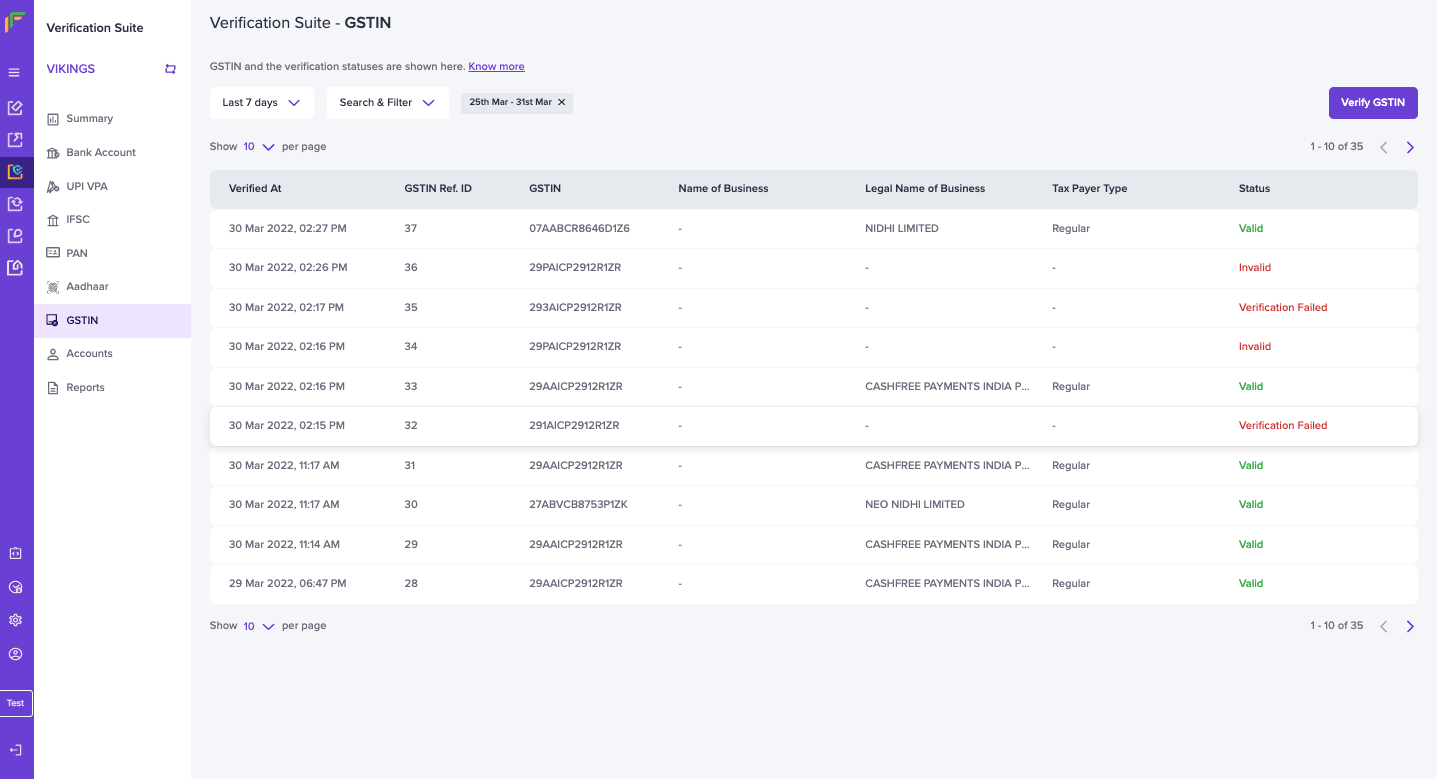Screen dimensions: 1437x779
Task: Click the house-shaped square icon in the rail
Action: coord(15,267)
